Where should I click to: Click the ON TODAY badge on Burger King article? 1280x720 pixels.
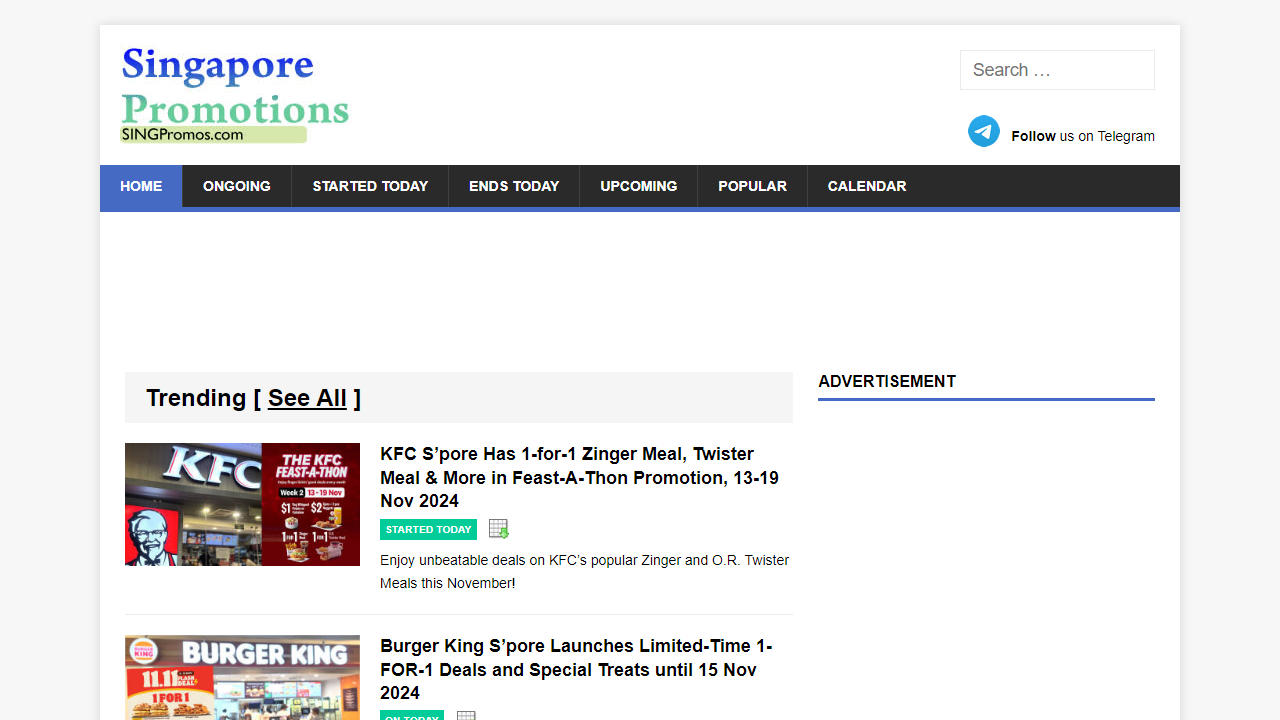(x=411, y=717)
